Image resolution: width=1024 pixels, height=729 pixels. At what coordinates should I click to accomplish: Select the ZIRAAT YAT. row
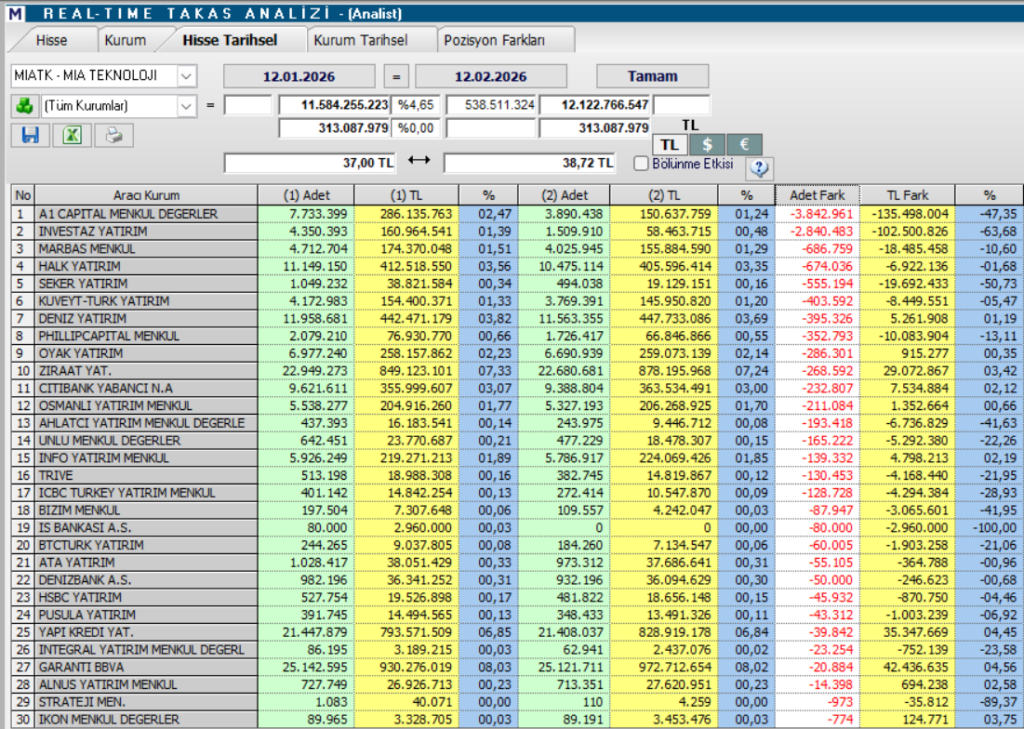pos(517,370)
